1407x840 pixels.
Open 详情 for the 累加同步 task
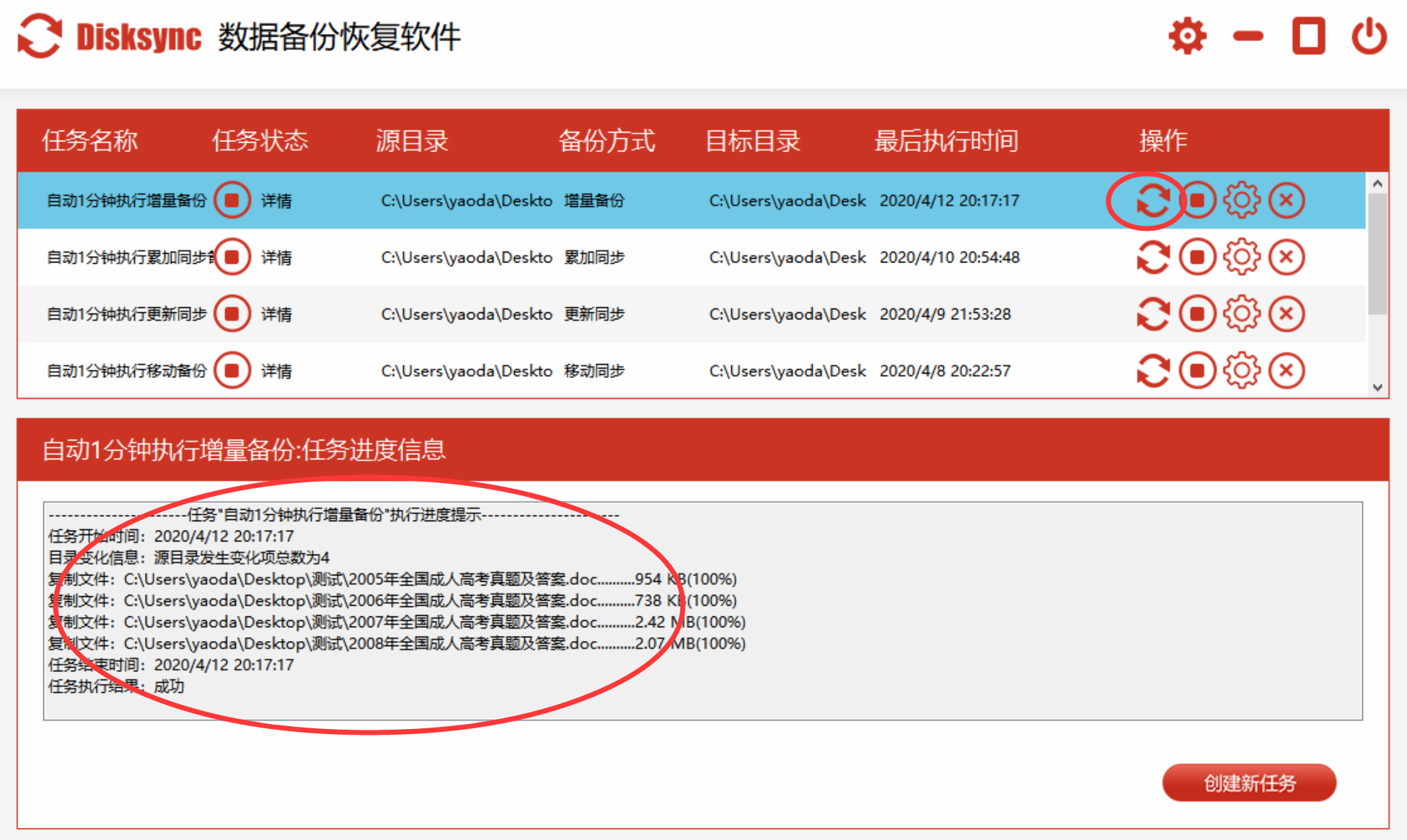click(276, 258)
